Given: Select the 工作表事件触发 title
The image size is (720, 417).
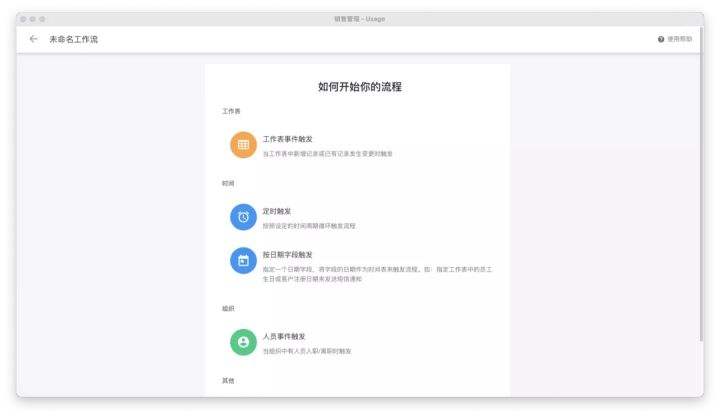Looking at the screenshot, I should click(x=287, y=139).
